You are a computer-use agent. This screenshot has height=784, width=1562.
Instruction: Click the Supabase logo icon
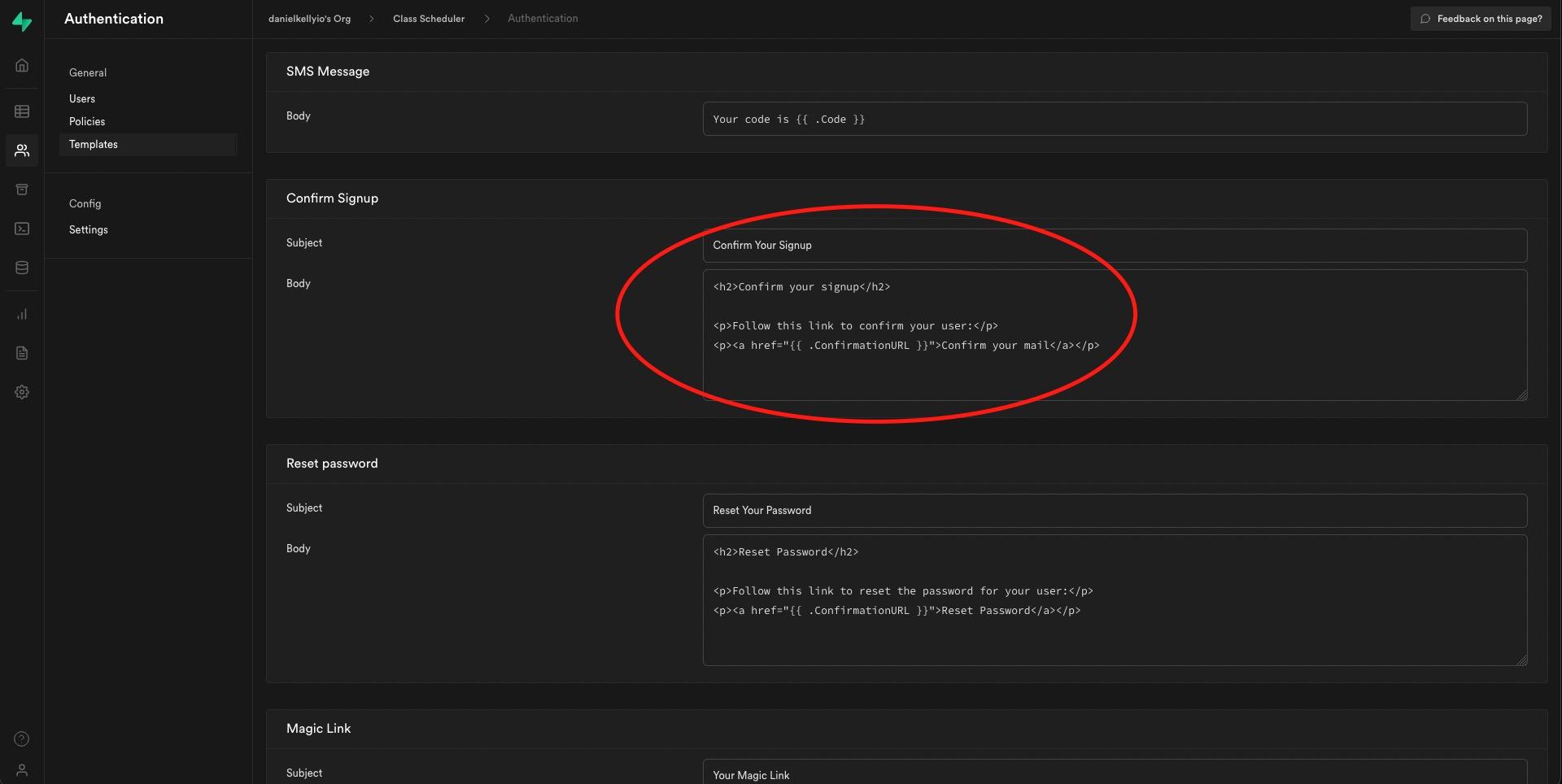22,21
